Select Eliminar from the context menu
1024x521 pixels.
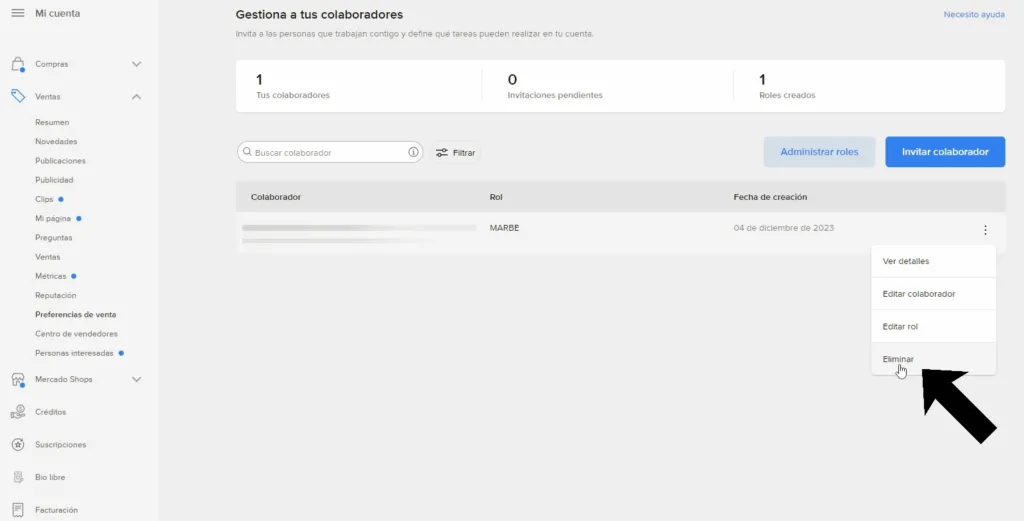[933, 359]
